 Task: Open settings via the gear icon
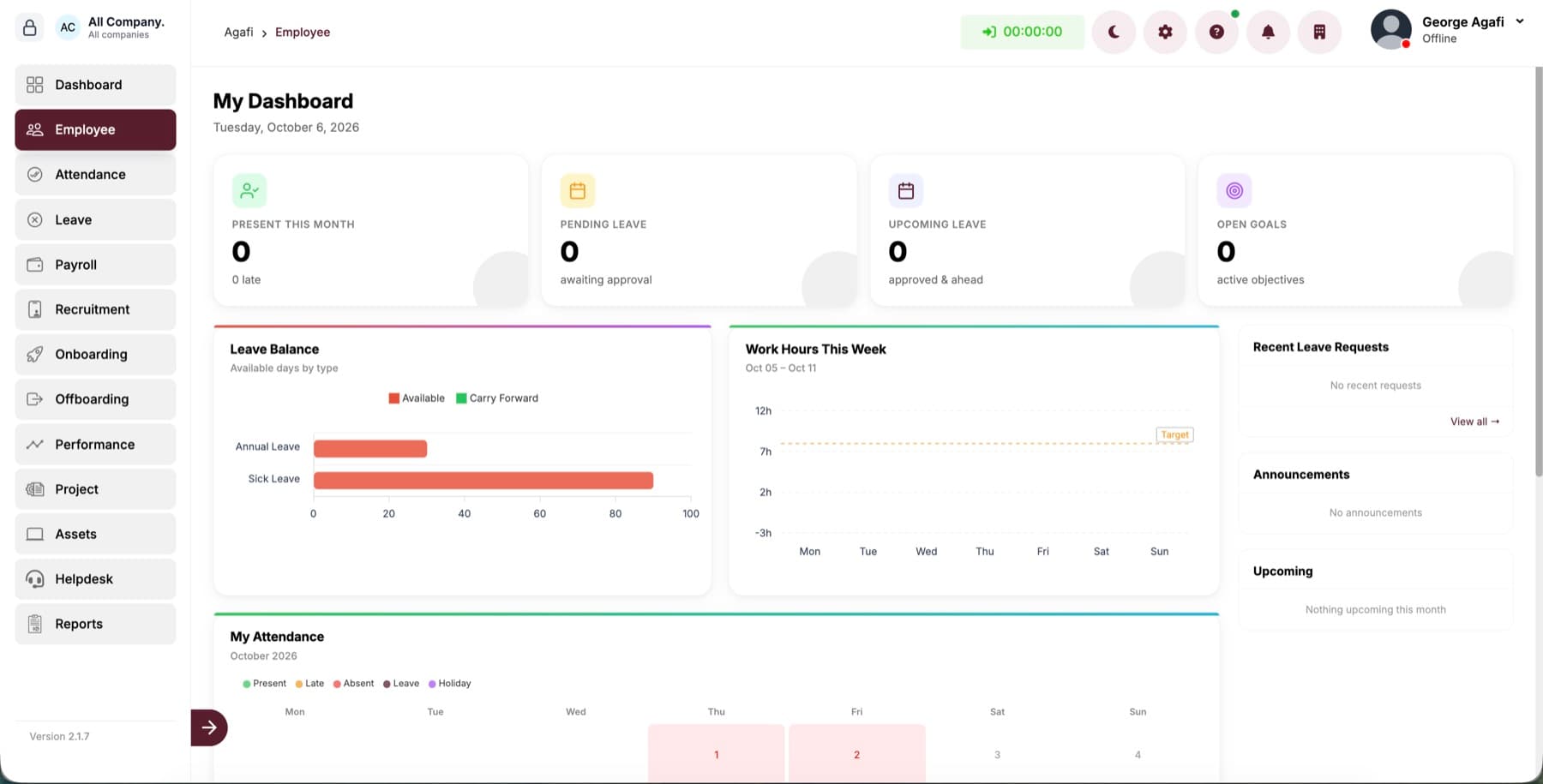[1165, 32]
